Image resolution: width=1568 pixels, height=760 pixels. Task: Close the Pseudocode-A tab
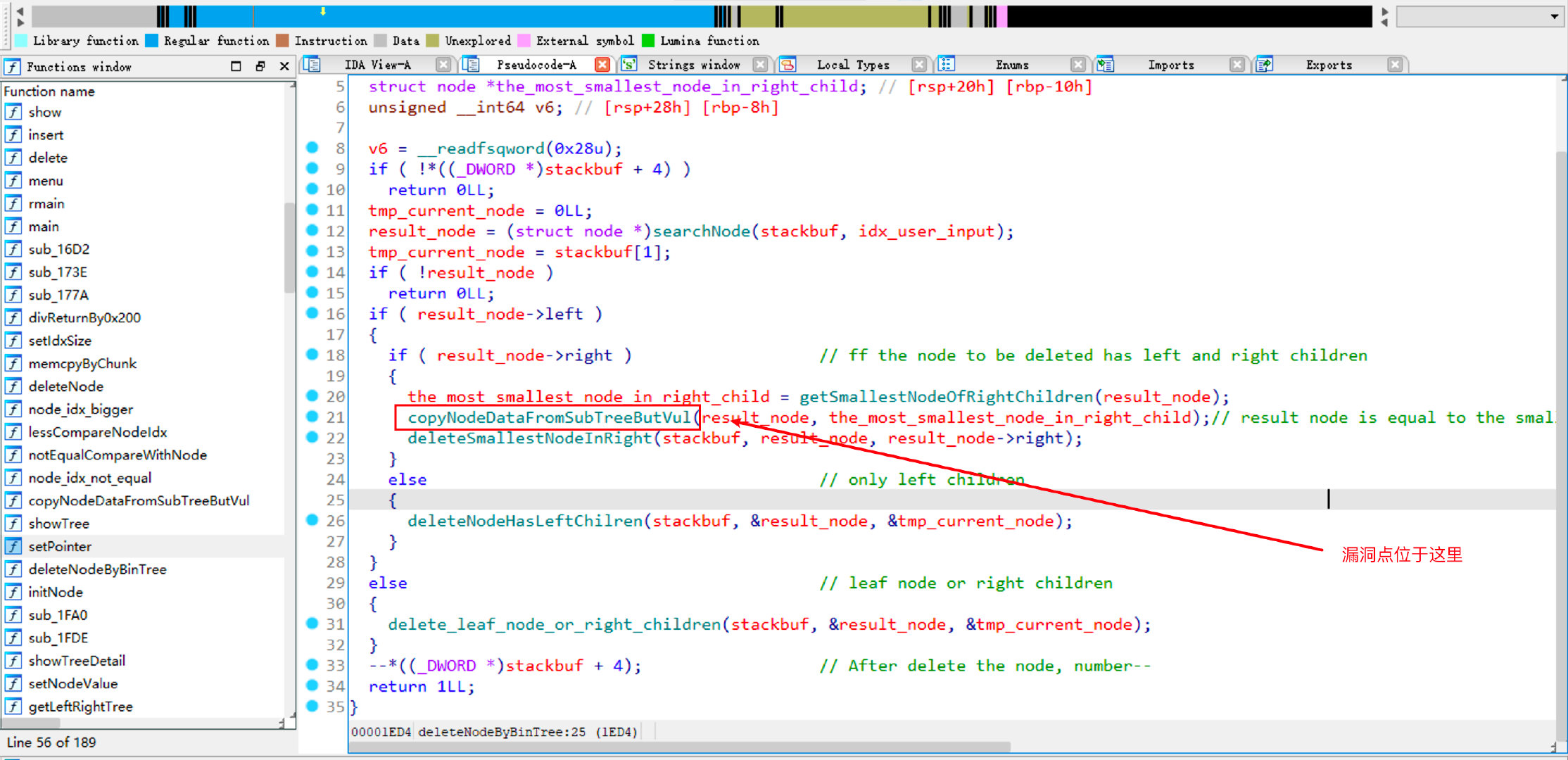[x=602, y=65]
